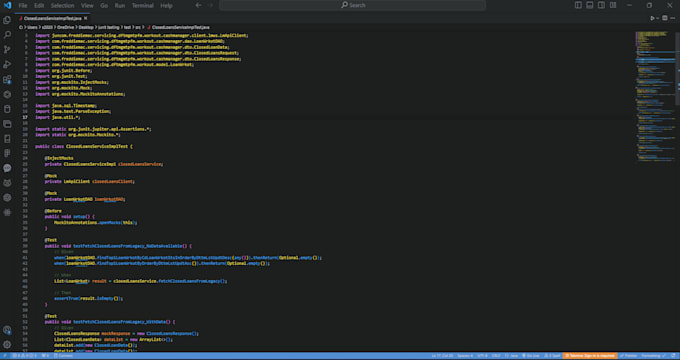Open the Go menu

pos(104,6)
